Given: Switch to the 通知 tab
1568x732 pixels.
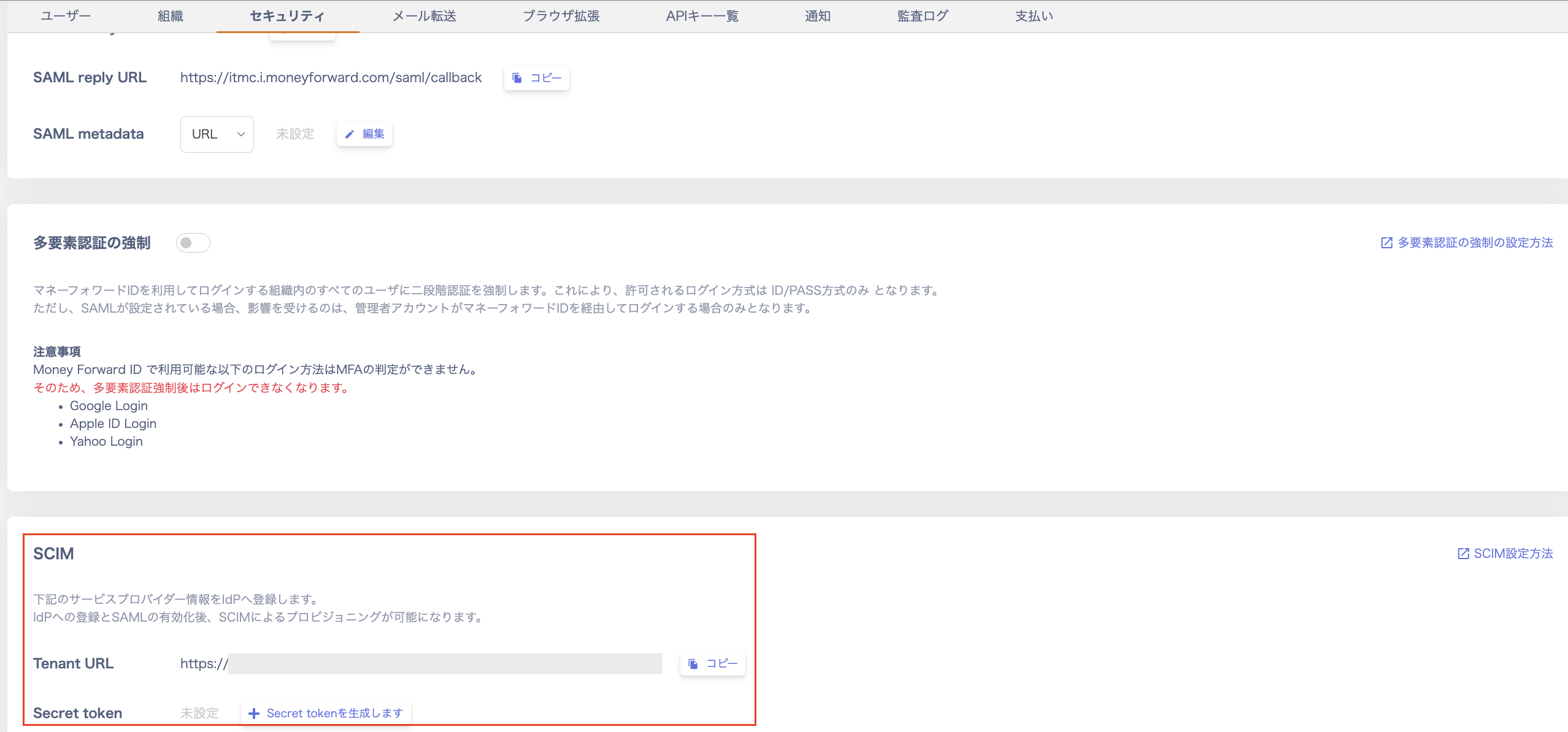Looking at the screenshot, I should point(818,16).
